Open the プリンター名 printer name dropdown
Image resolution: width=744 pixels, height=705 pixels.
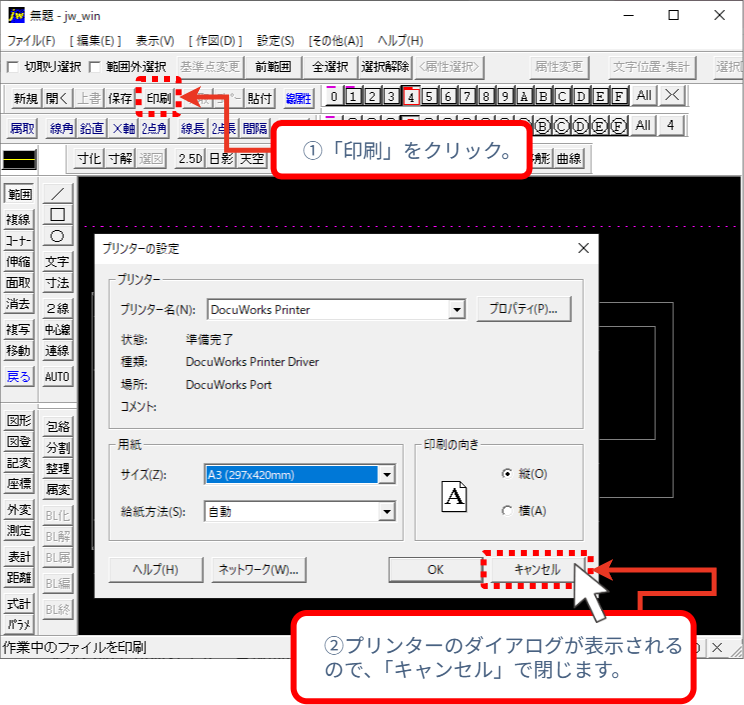pos(456,310)
